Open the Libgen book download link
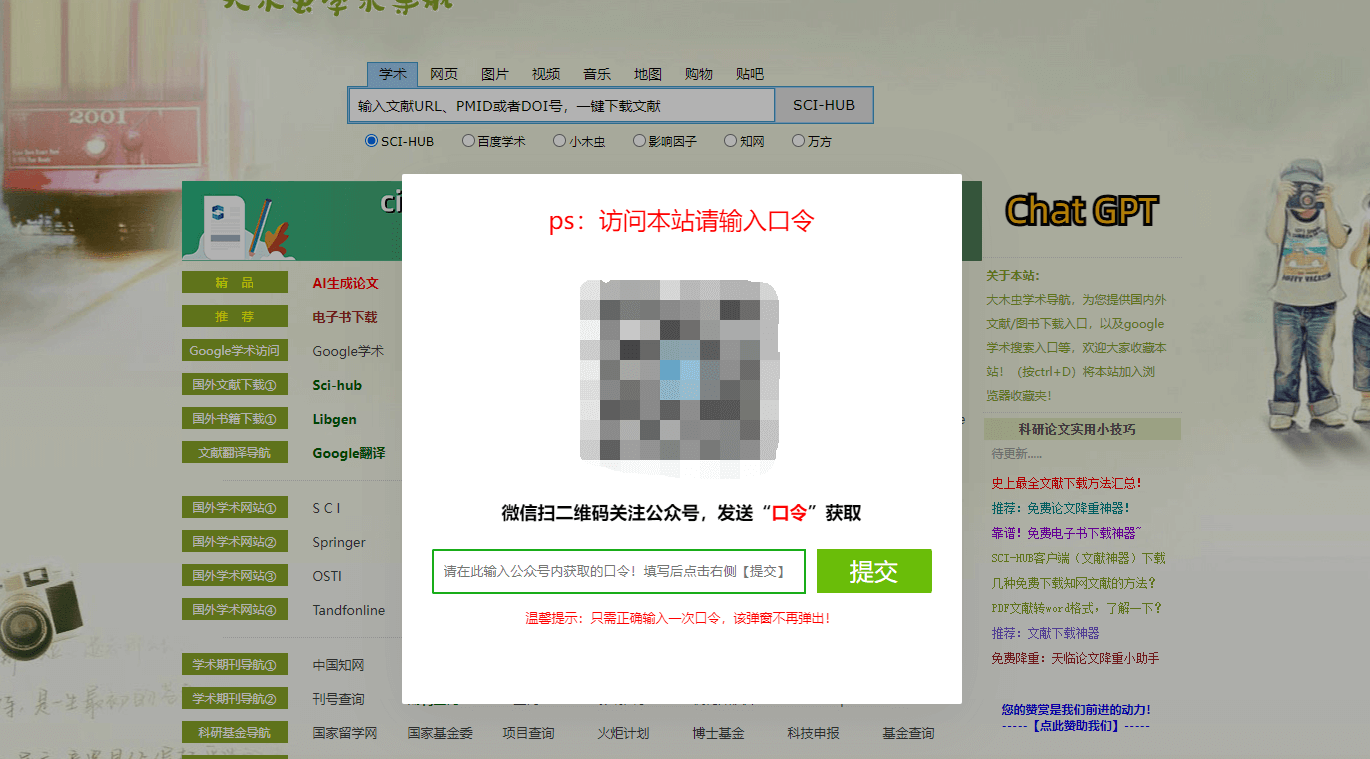 tap(334, 419)
